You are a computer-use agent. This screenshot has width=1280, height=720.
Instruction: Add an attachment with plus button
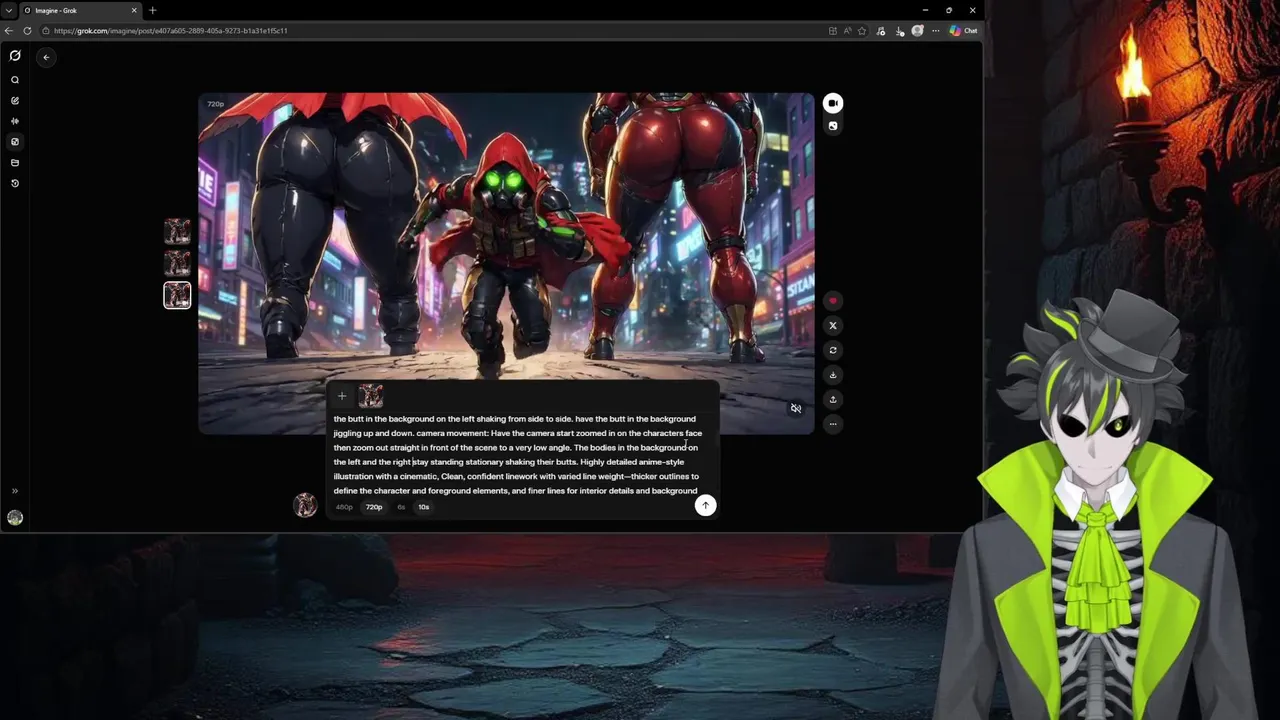pyautogui.click(x=342, y=396)
